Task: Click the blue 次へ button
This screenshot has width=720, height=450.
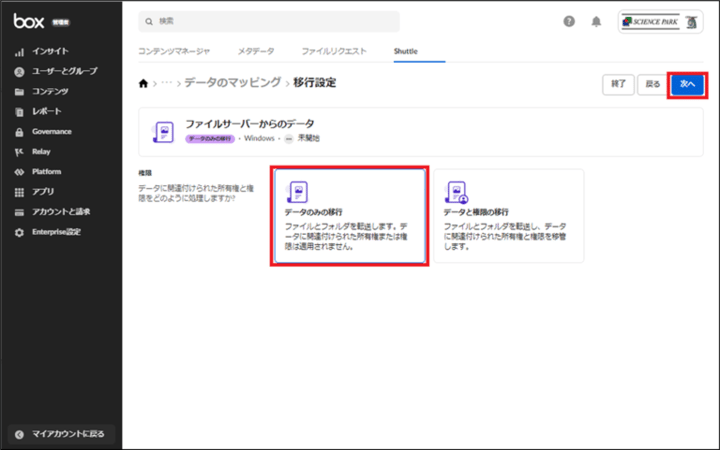Action: (x=687, y=85)
